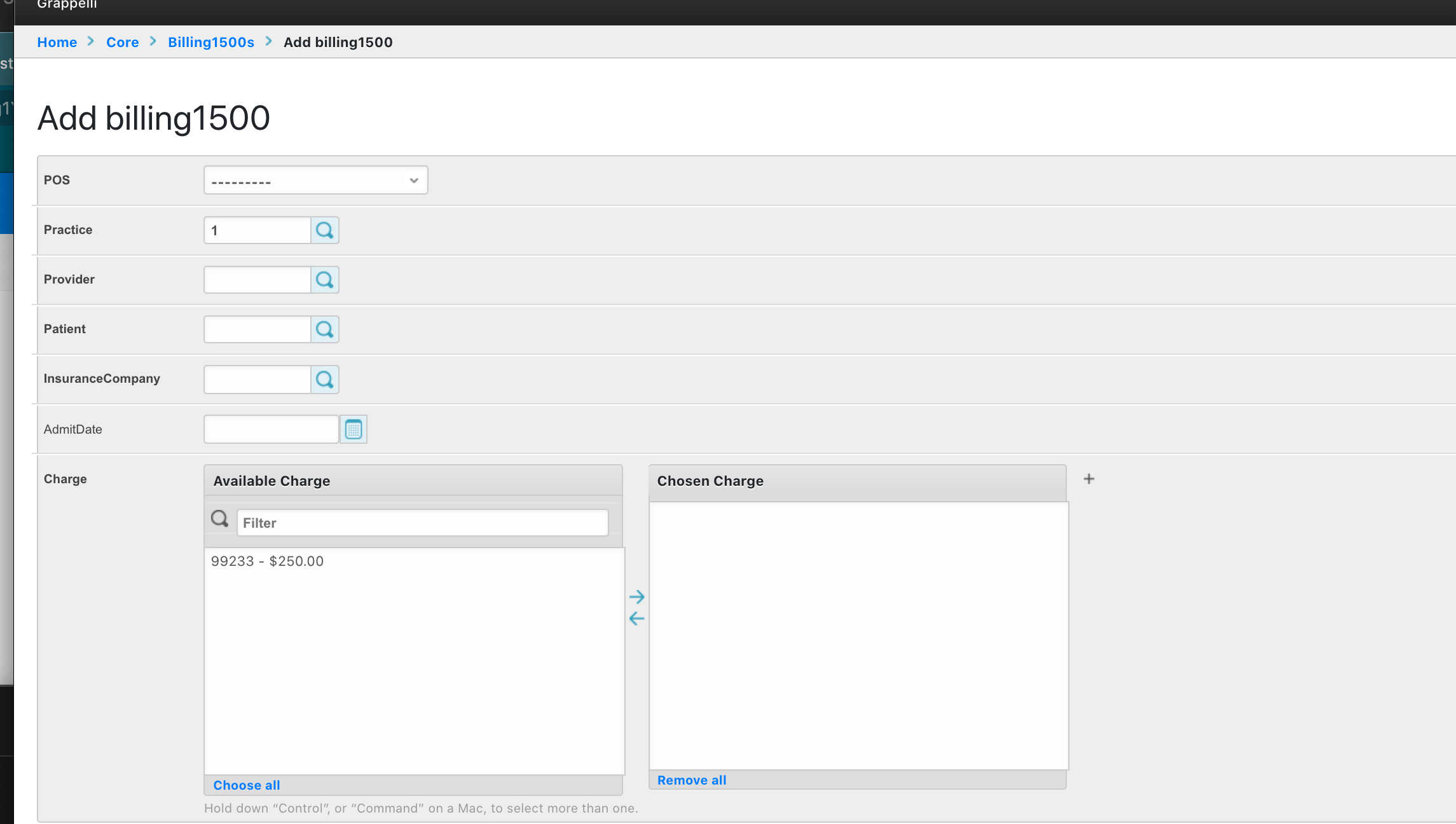Viewport: 1456px width, 824px height.
Task: Open the AdmitDate calendar picker
Action: pos(354,429)
